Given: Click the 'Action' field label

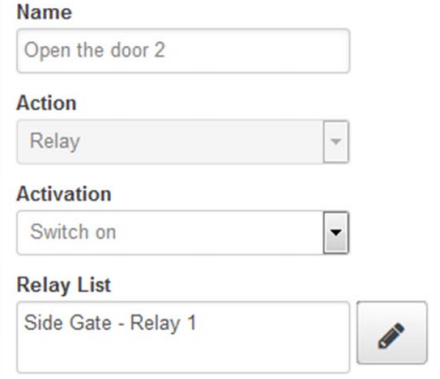Looking at the screenshot, I should pyautogui.click(x=47, y=103).
